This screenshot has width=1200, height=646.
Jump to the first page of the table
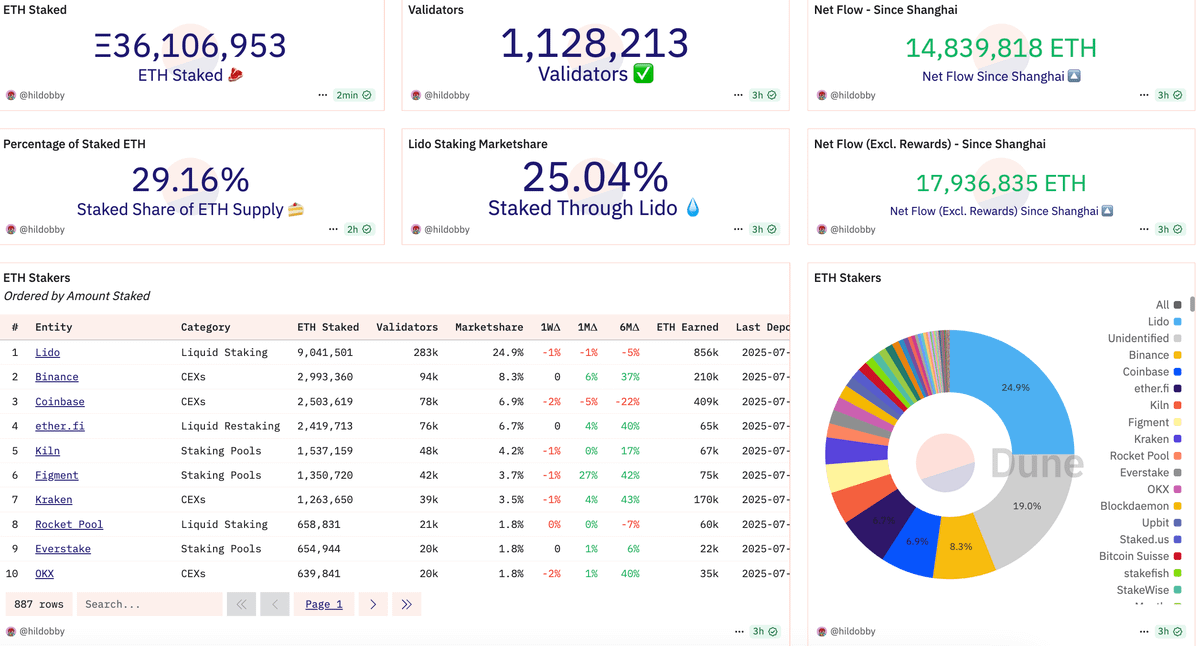click(241, 604)
